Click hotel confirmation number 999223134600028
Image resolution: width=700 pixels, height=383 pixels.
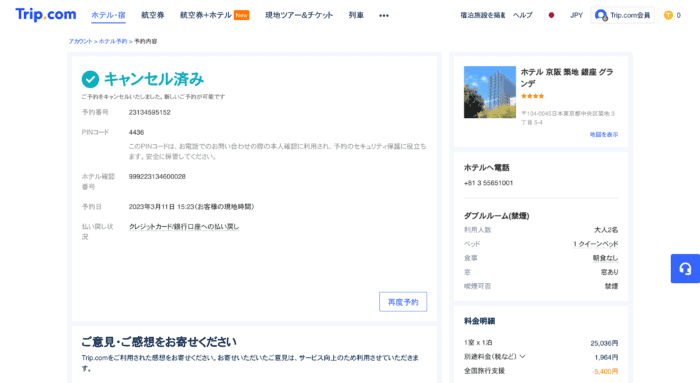tap(157, 176)
